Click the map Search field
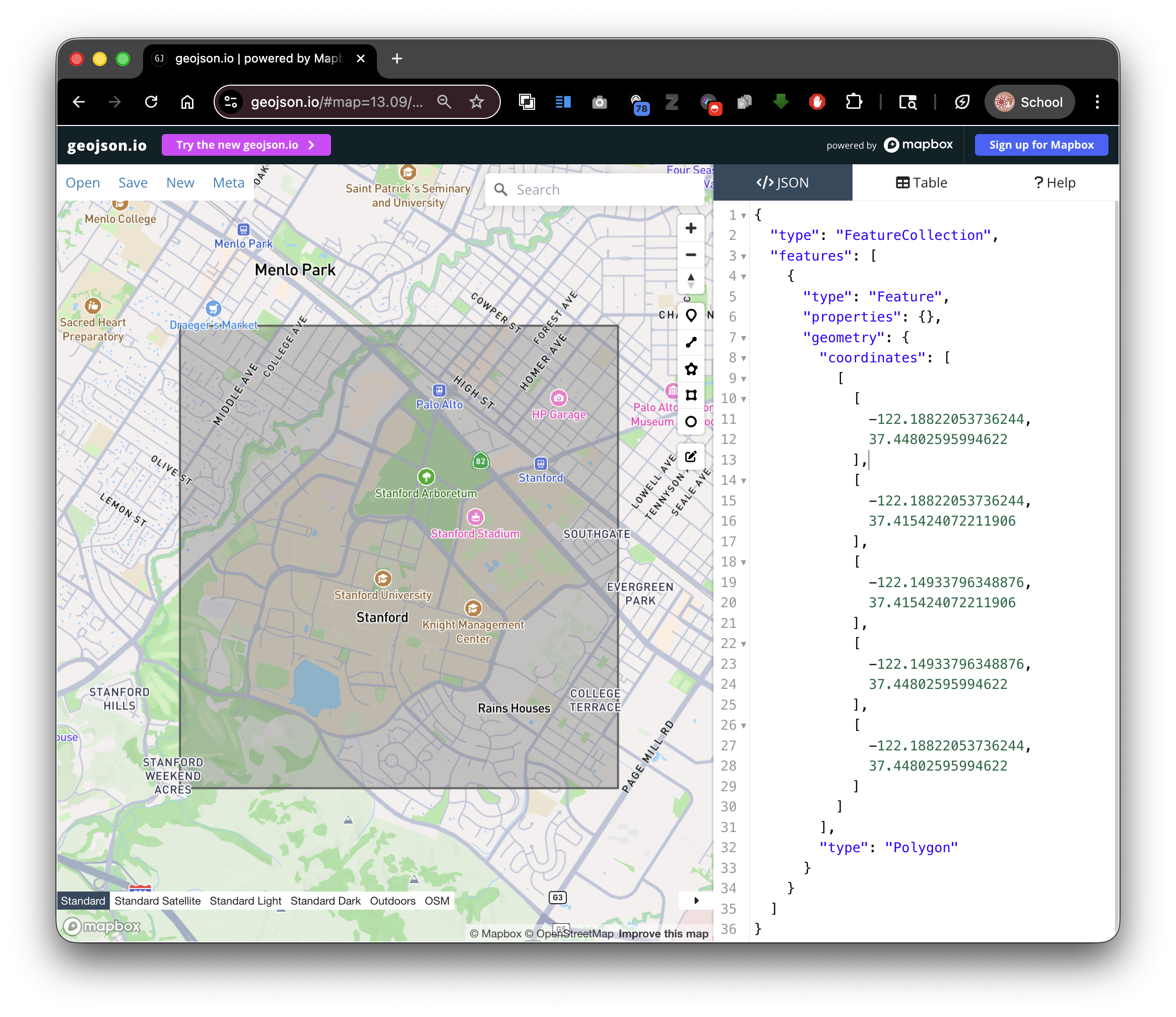 point(602,189)
